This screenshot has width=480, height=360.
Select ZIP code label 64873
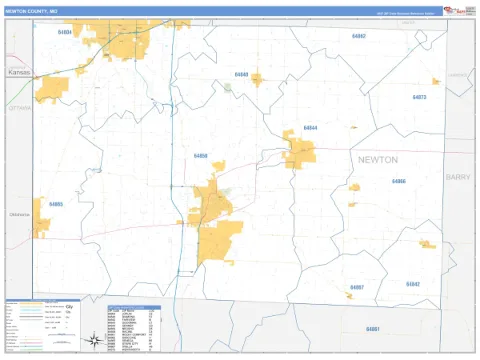[x=419, y=97]
